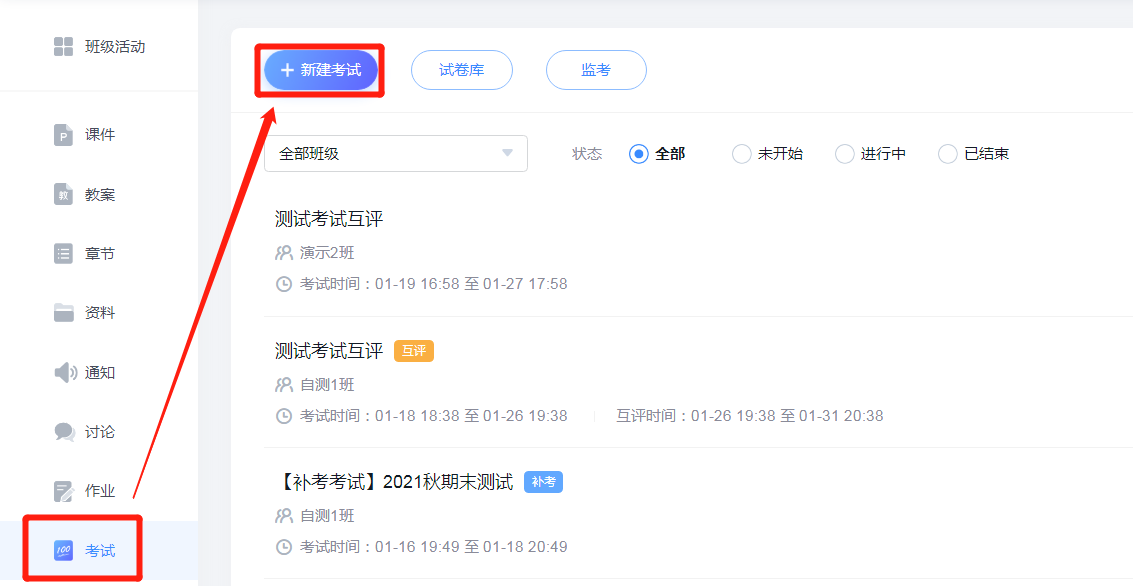Click the 资料 folder icon
Viewport: 1133px width, 586px height.
[x=64, y=313]
